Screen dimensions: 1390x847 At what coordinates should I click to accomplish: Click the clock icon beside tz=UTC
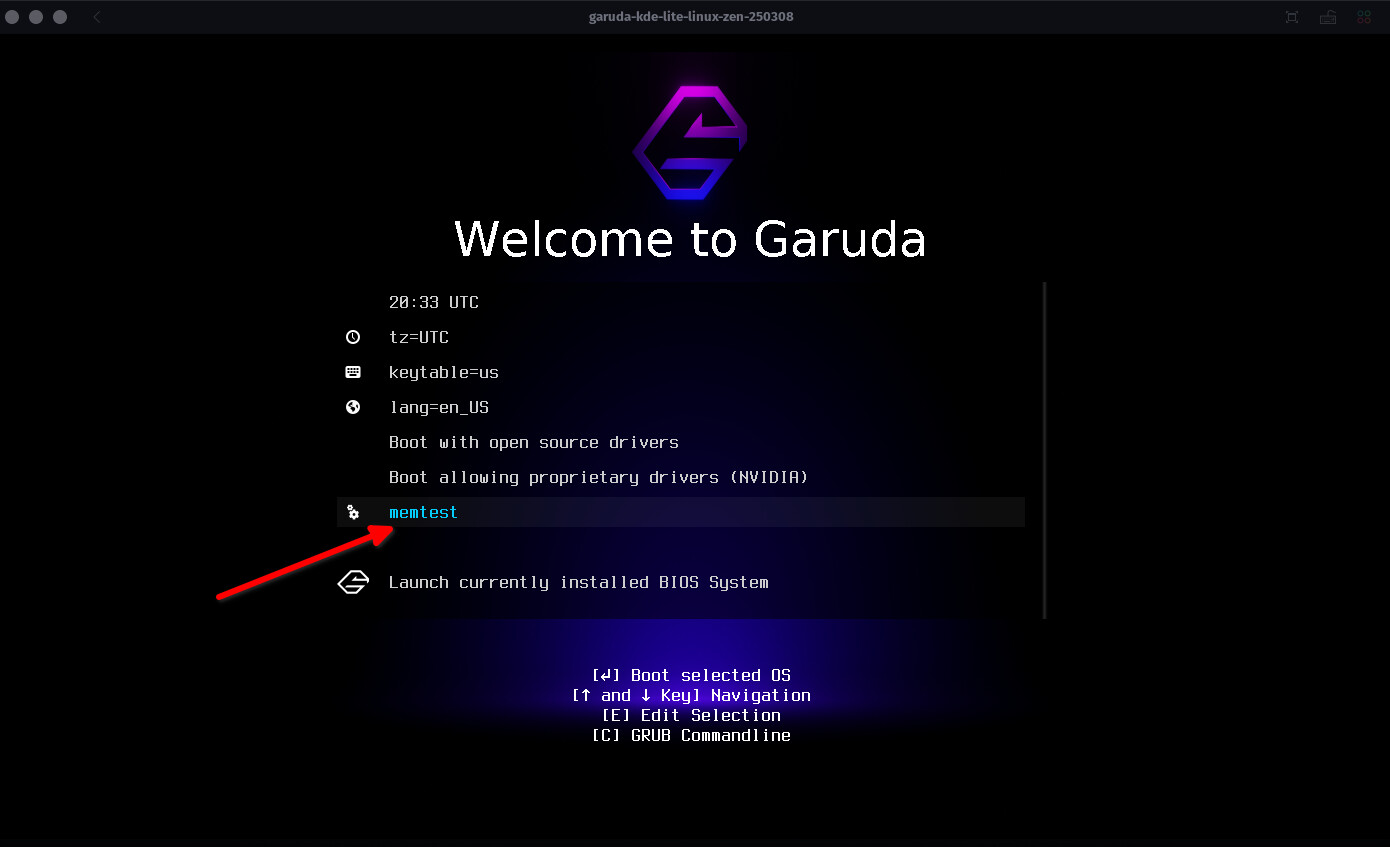coord(352,337)
